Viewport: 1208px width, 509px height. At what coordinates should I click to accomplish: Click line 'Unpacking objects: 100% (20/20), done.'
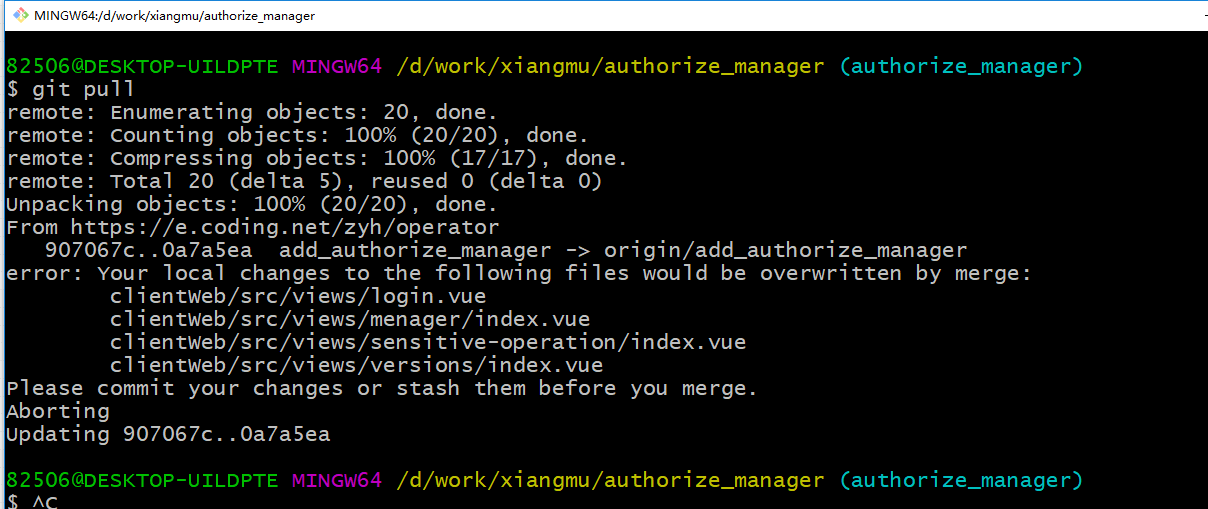pos(252,204)
